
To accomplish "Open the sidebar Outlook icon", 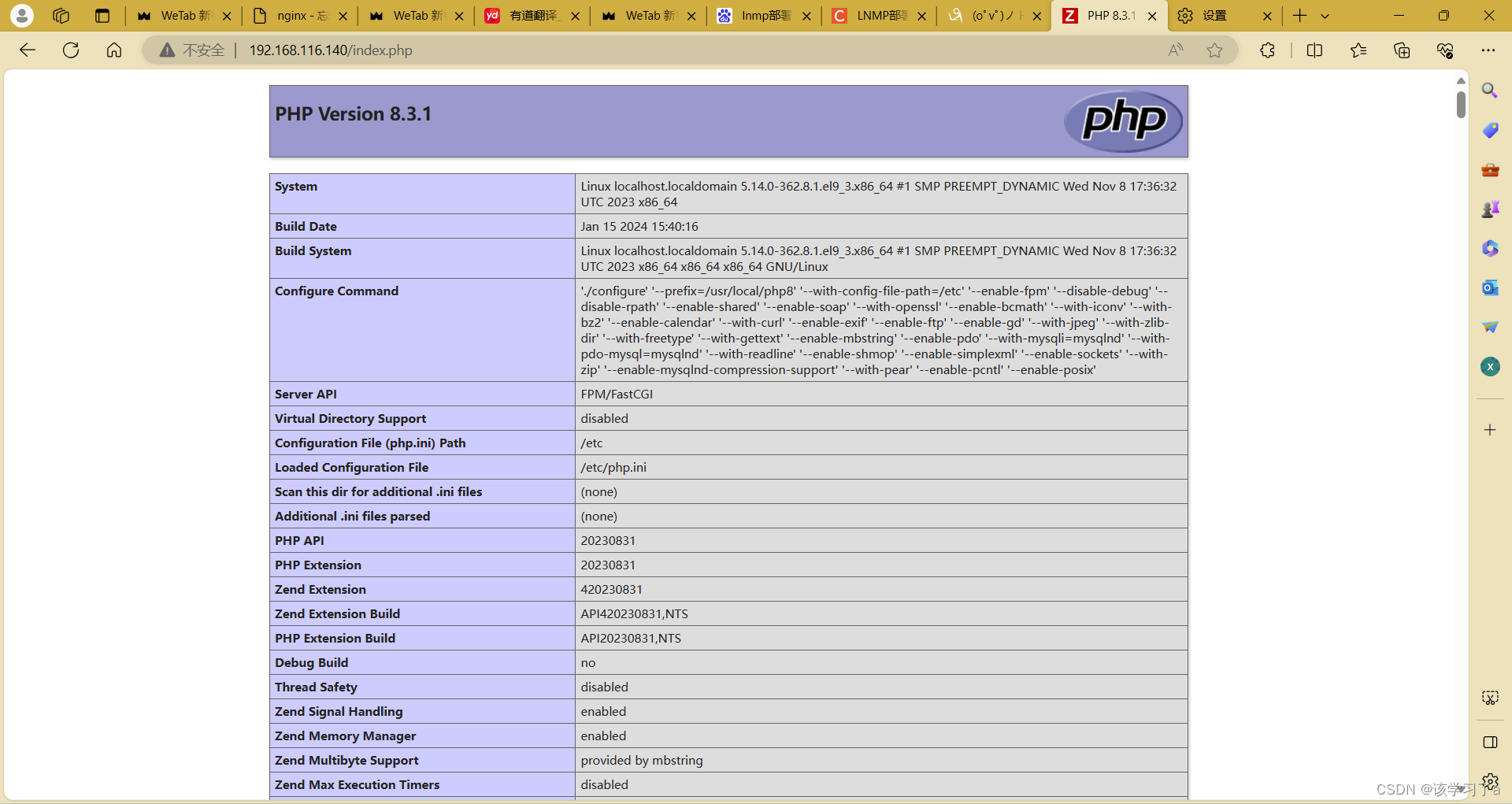I will point(1490,287).
